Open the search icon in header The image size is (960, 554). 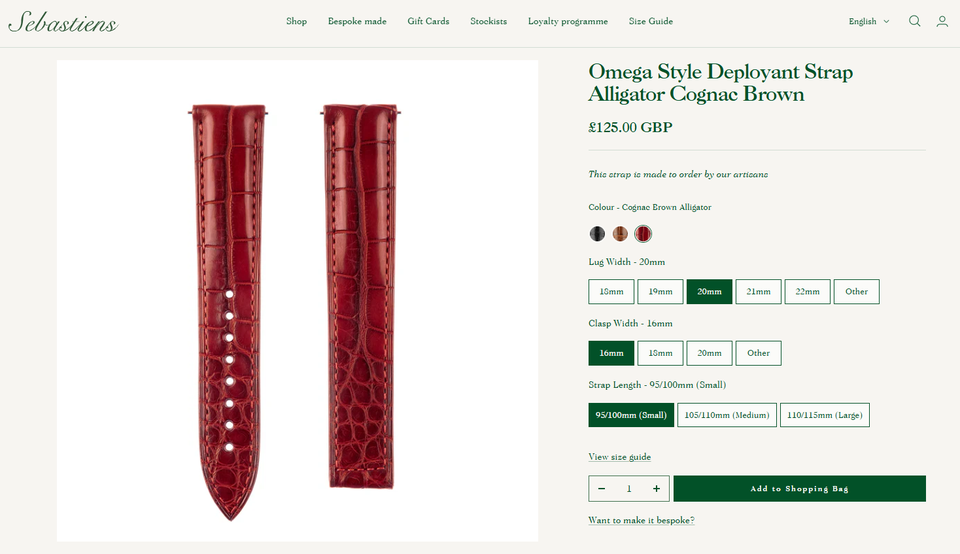(914, 21)
